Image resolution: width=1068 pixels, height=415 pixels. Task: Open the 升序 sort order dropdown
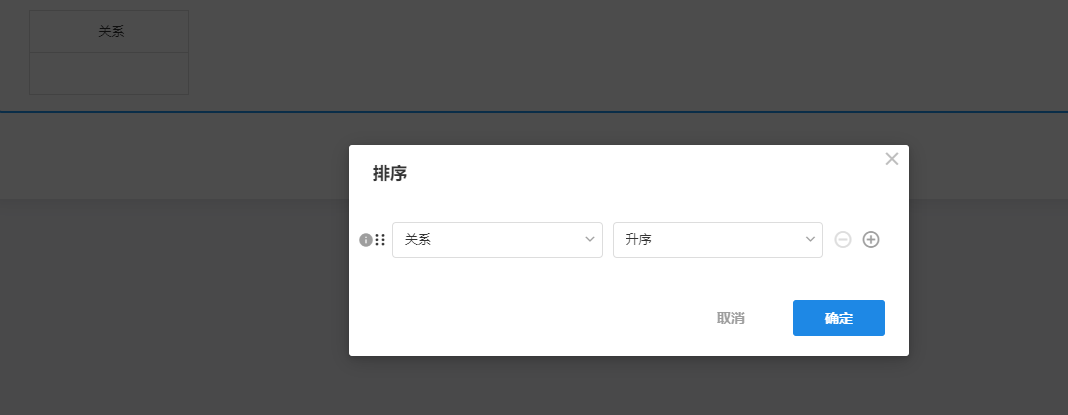(x=717, y=240)
